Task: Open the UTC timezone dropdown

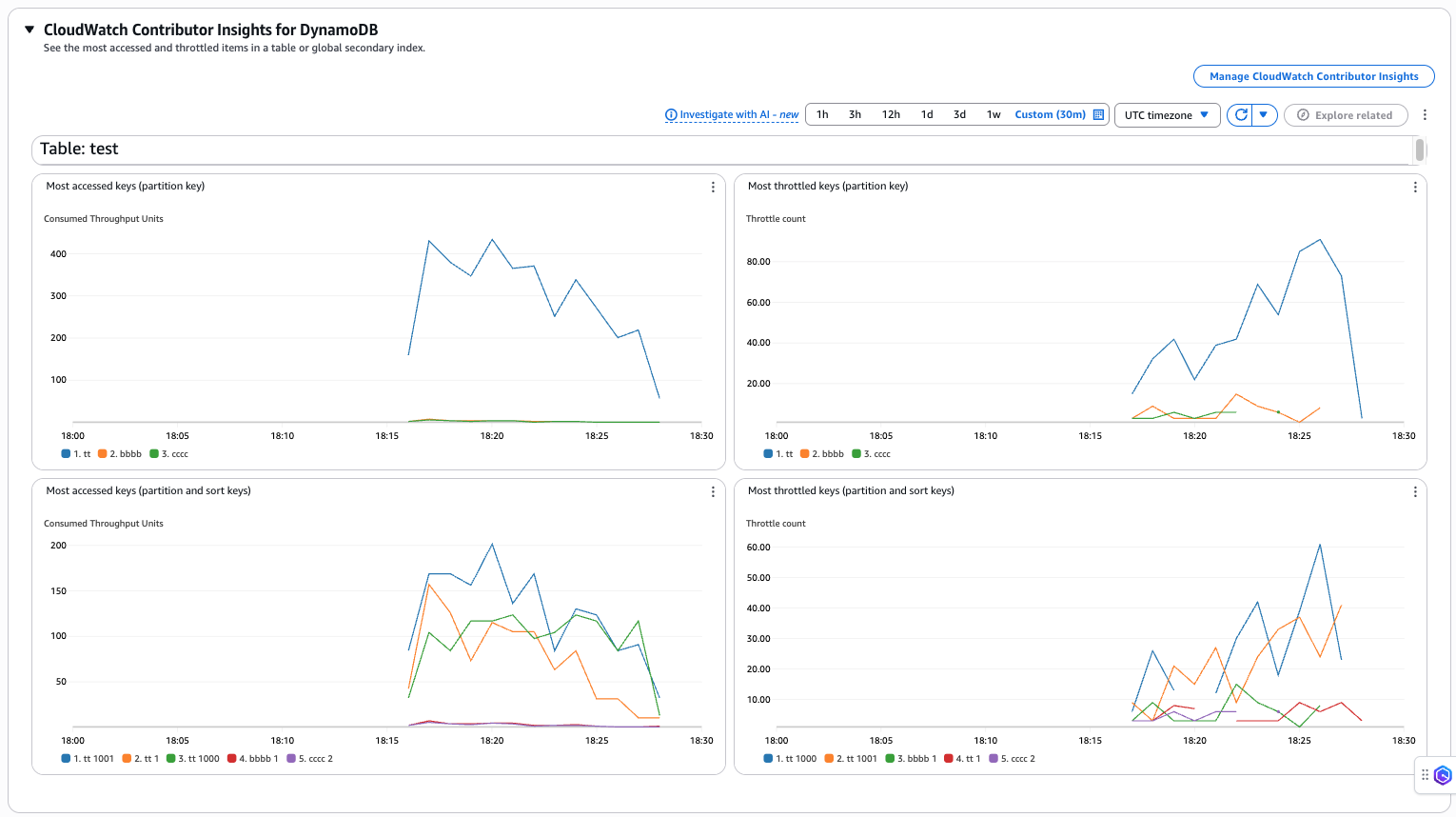Action: pos(1167,114)
